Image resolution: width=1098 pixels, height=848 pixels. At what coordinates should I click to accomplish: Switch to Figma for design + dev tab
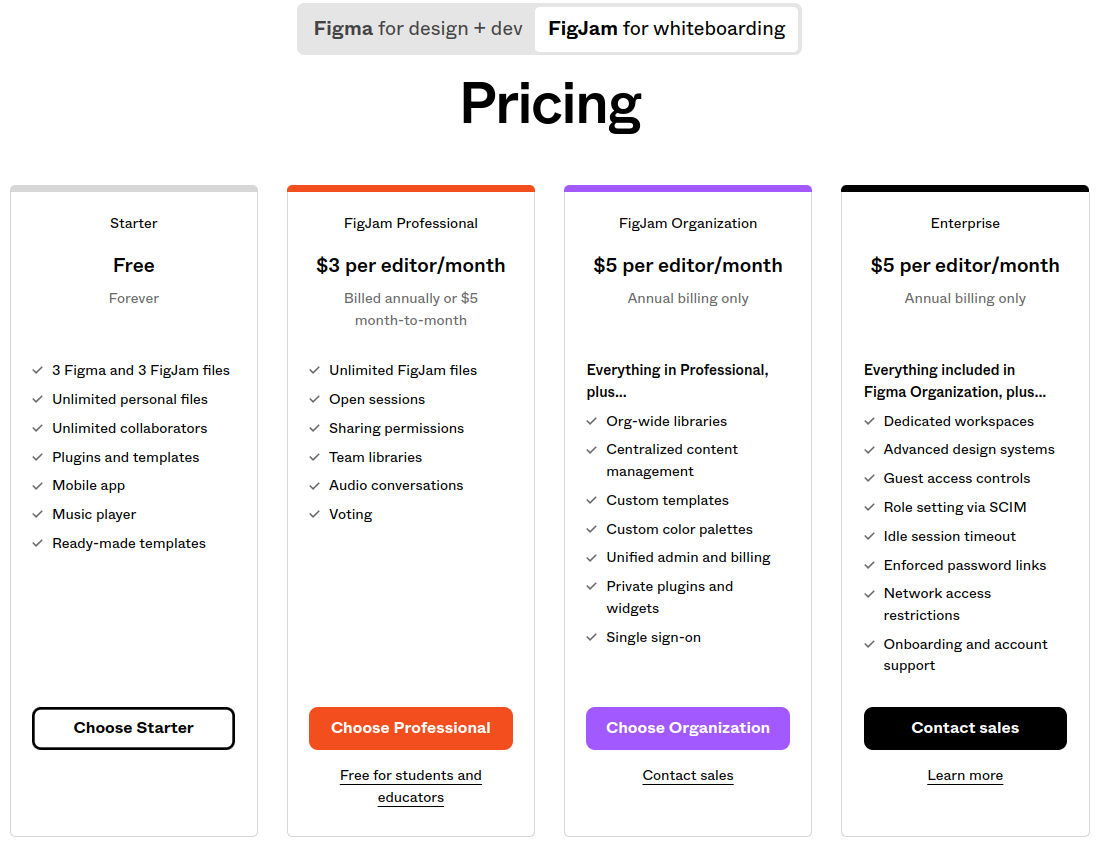[417, 29]
